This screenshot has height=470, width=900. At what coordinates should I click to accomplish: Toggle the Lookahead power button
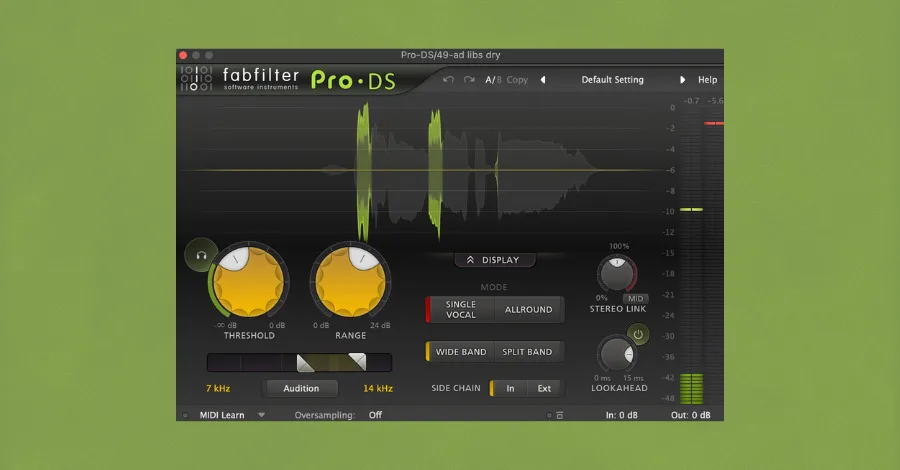(638, 335)
